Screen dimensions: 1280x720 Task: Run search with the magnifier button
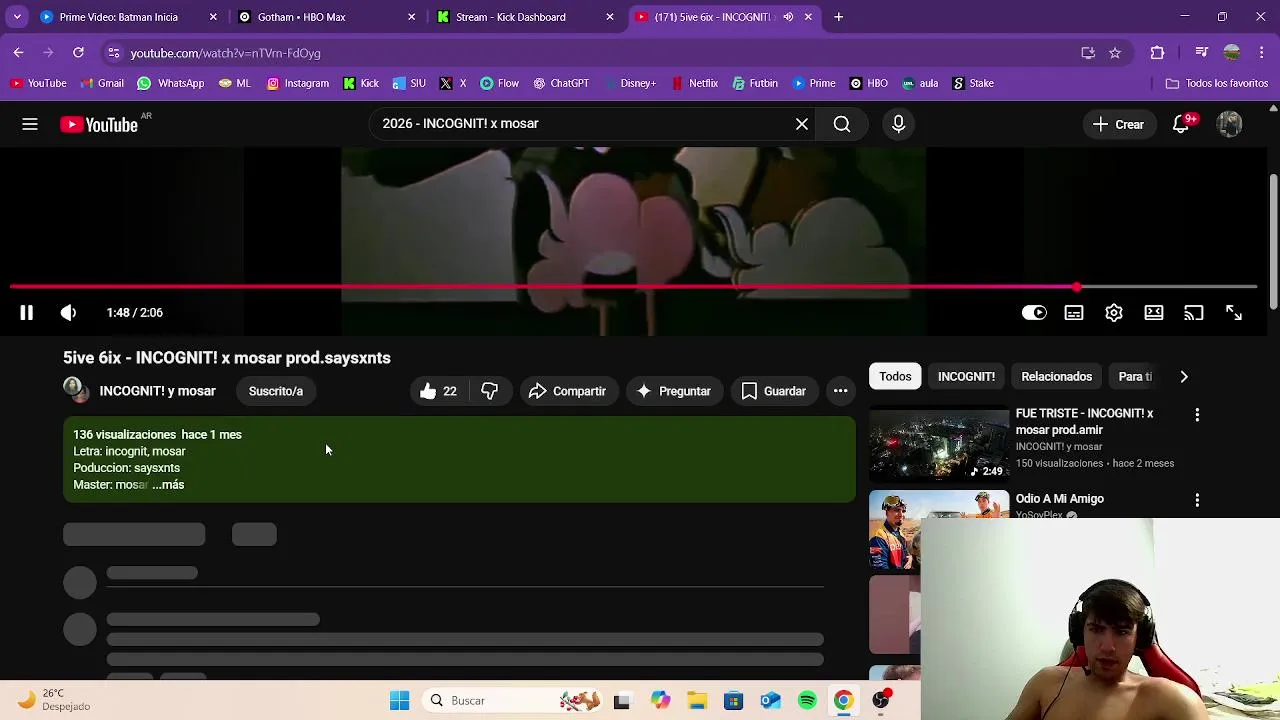click(x=842, y=124)
